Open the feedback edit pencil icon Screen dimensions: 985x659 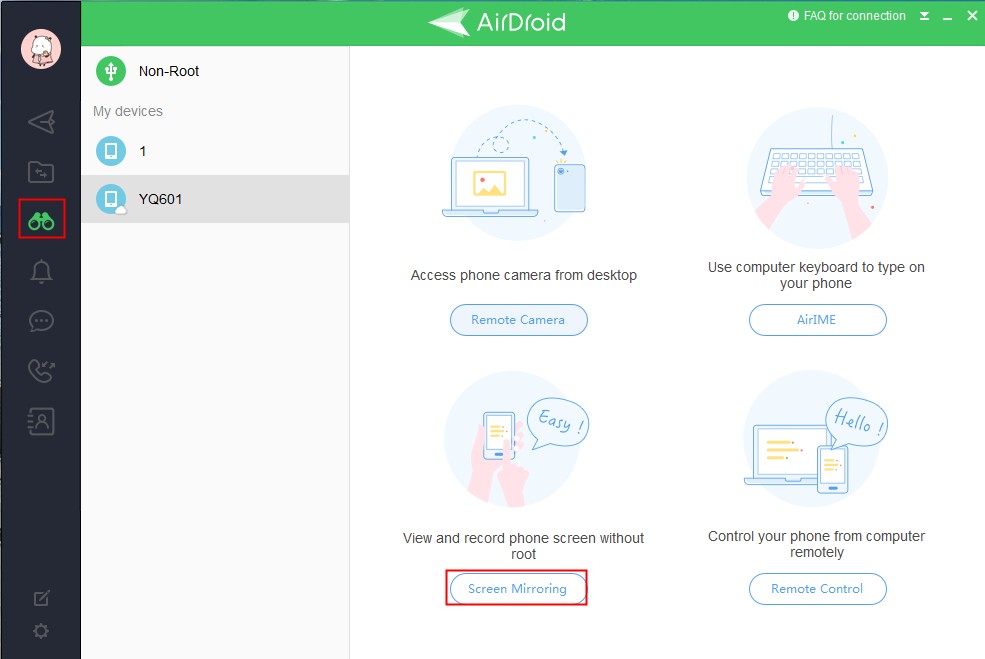click(41, 598)
